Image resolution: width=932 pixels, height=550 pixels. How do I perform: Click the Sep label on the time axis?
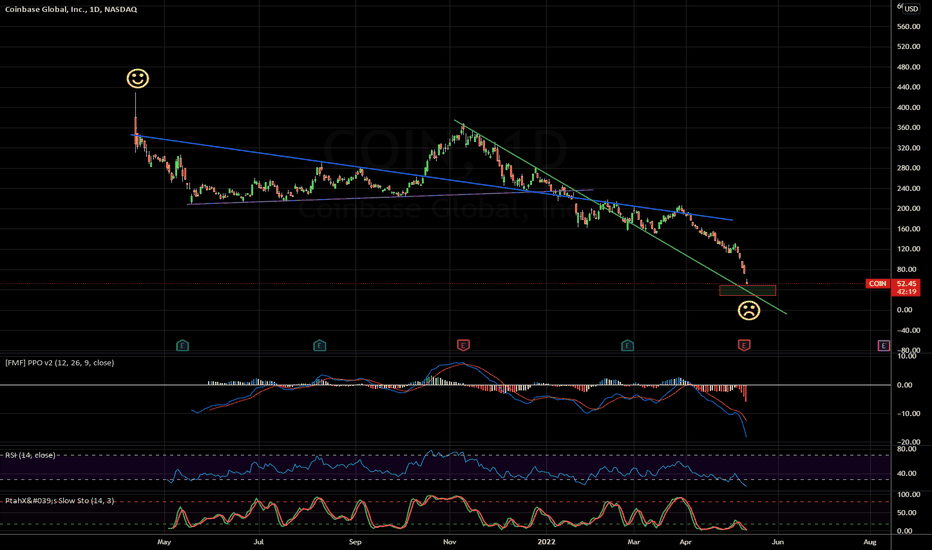tap(355, 542)
